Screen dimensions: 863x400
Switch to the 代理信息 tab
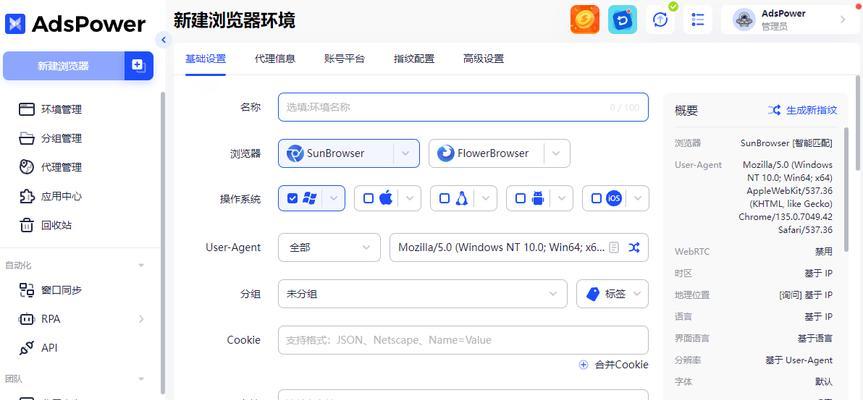tap(275, 59)
